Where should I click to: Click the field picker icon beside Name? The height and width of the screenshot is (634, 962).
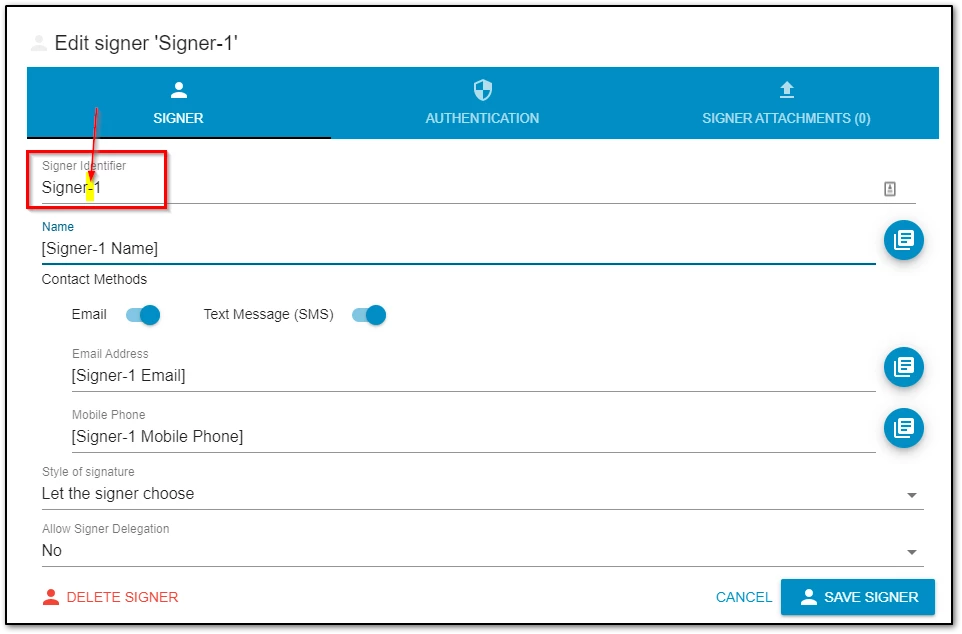[x=904, y=240]
